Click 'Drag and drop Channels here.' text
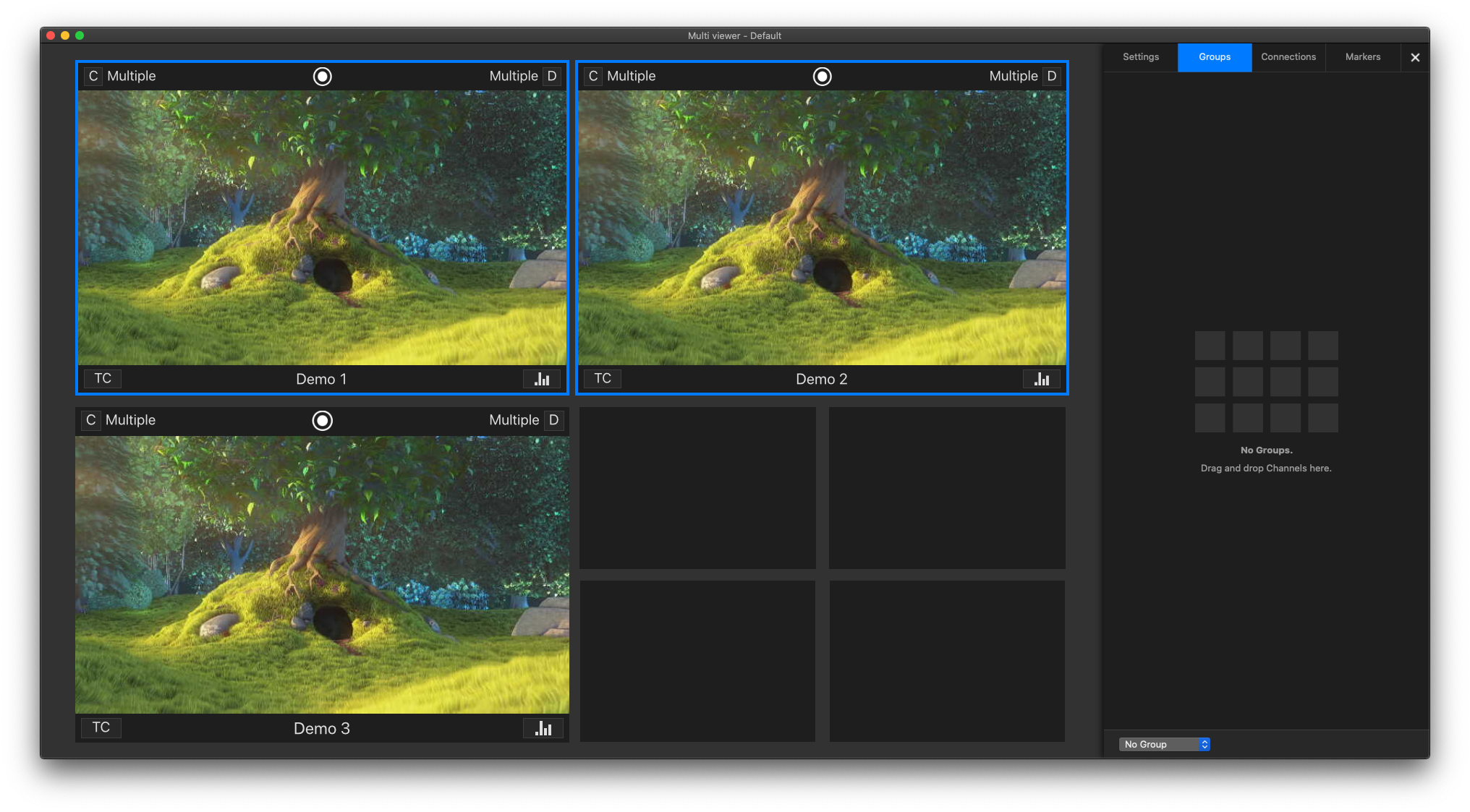This screenshot has width=1470, height=812. pyautogui.click(x=1266, y=468)
